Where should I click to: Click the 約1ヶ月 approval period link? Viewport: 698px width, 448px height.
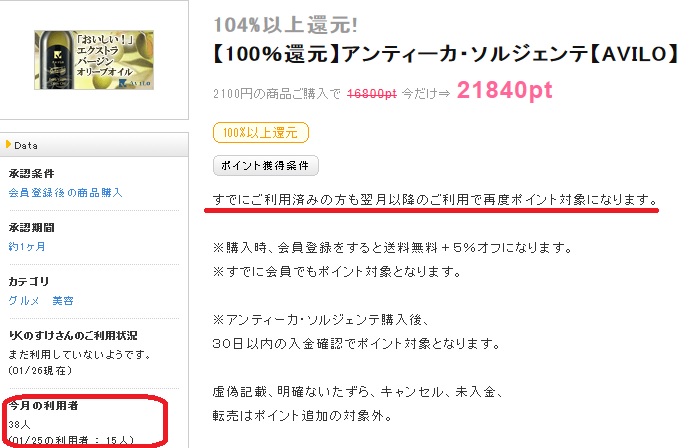27,246
